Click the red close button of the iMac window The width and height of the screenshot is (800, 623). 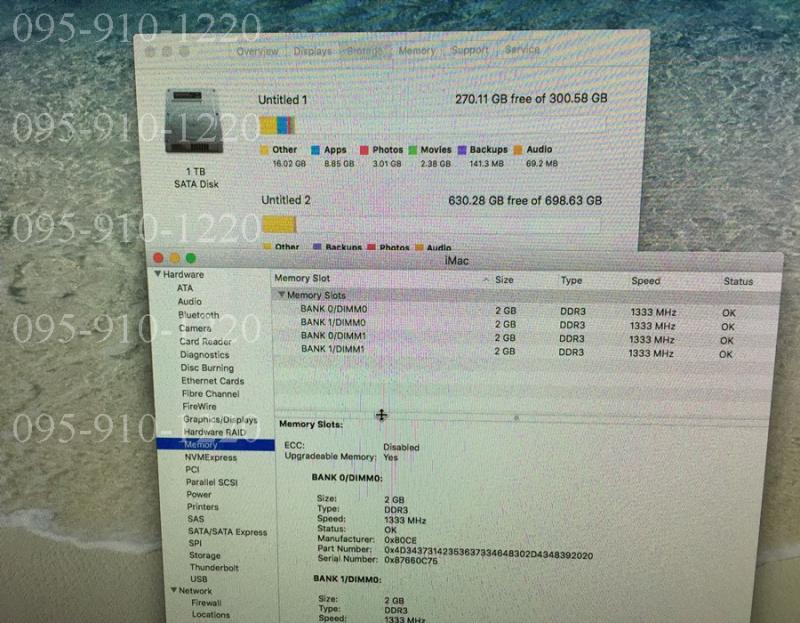coord(158,258)
